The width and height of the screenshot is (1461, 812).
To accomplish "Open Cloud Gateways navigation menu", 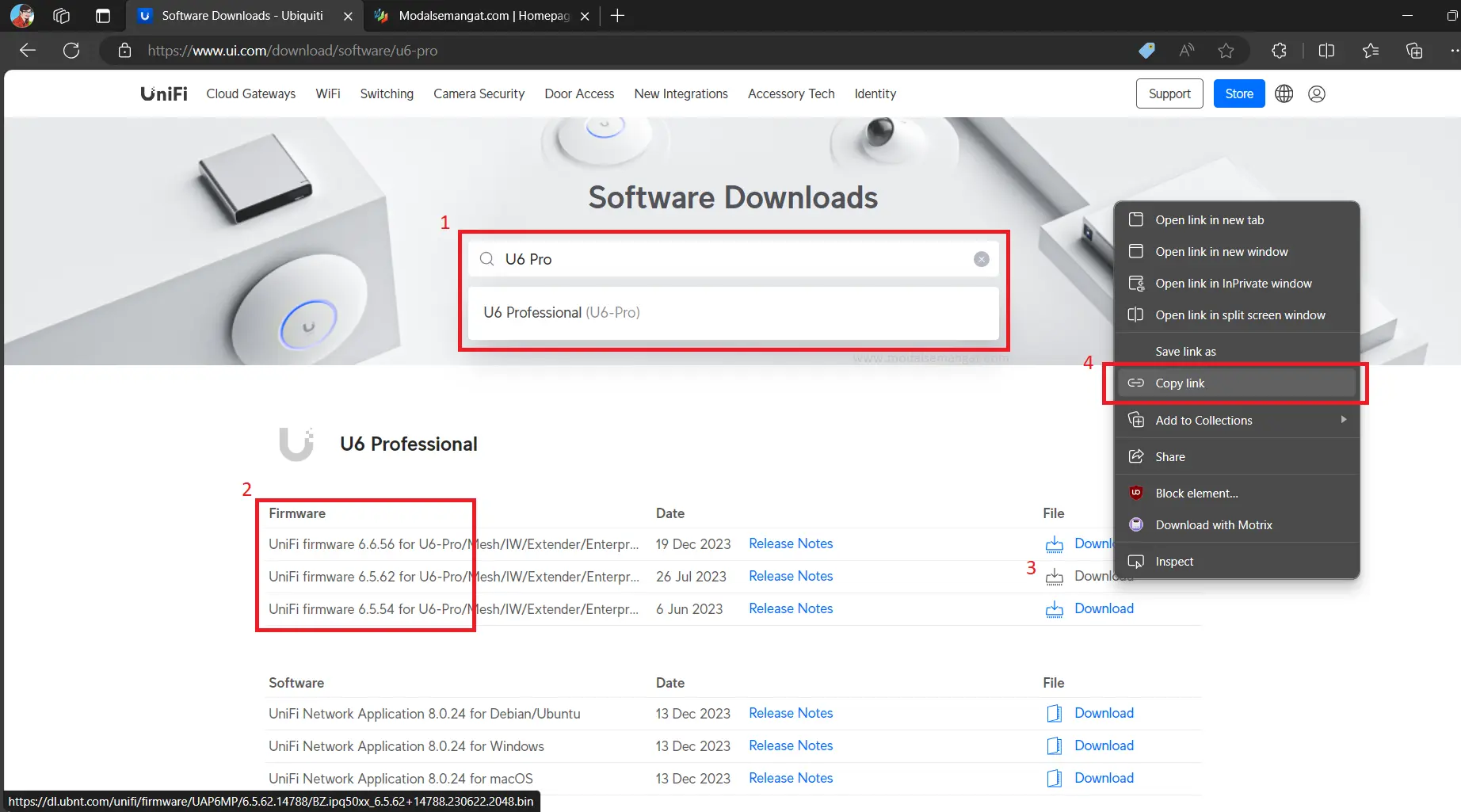I will click(251, 93).
